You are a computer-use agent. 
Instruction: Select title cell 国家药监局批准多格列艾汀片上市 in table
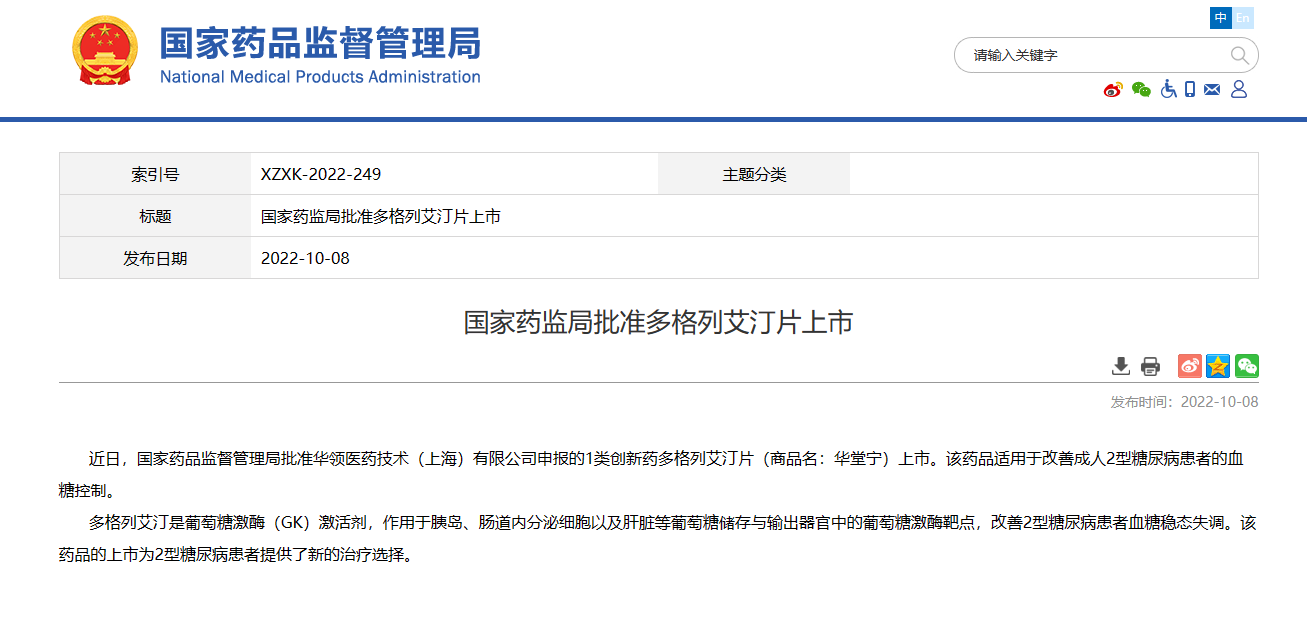381,216
